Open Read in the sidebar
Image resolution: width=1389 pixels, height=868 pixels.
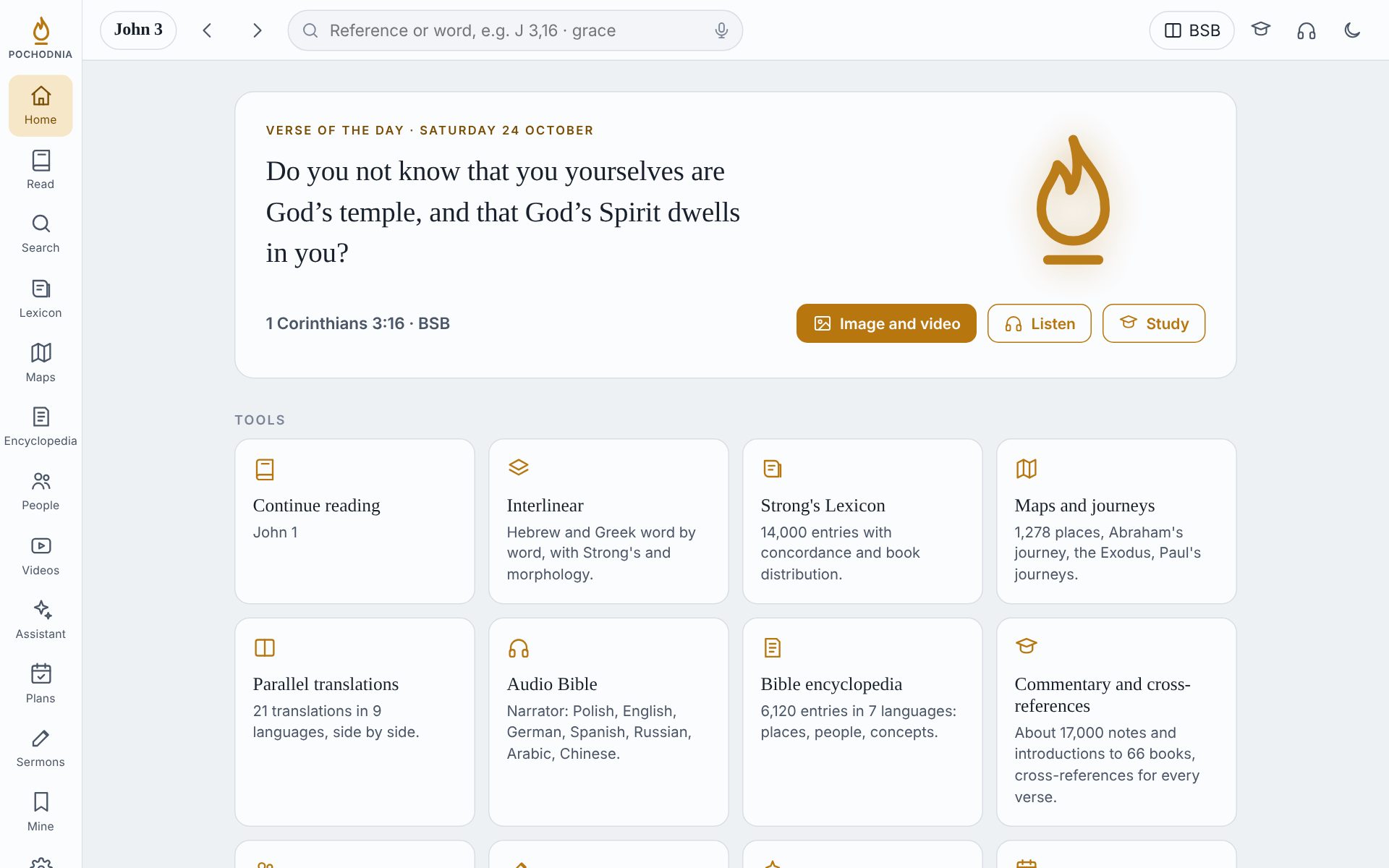click(41, 170)
